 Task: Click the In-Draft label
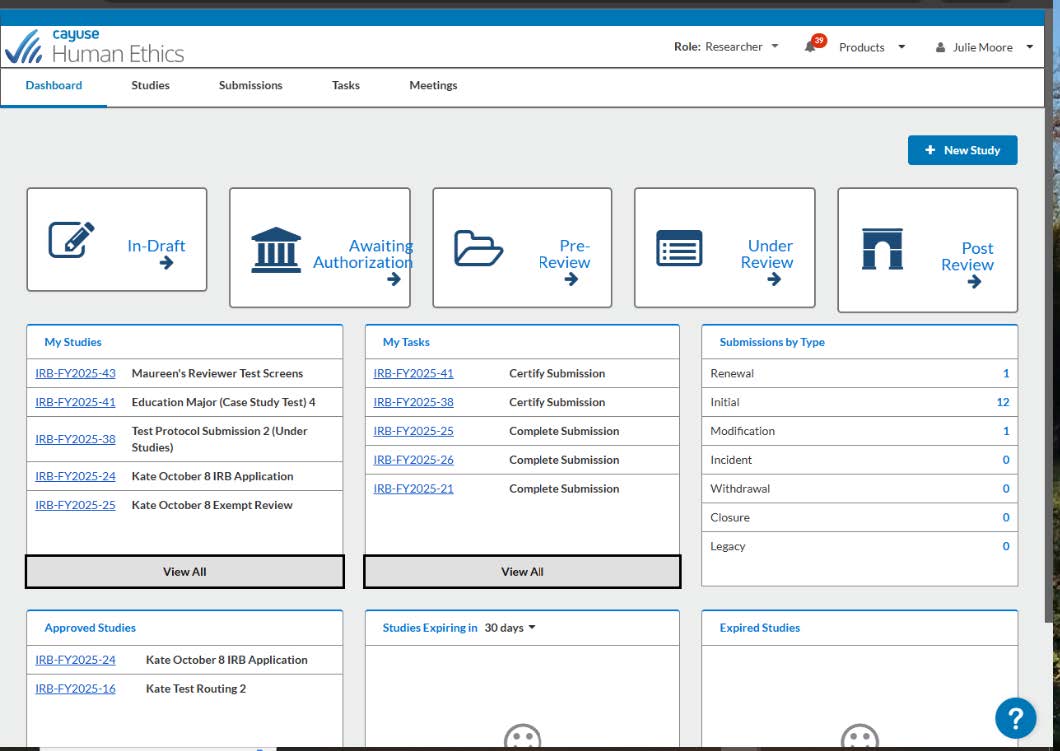156,245
